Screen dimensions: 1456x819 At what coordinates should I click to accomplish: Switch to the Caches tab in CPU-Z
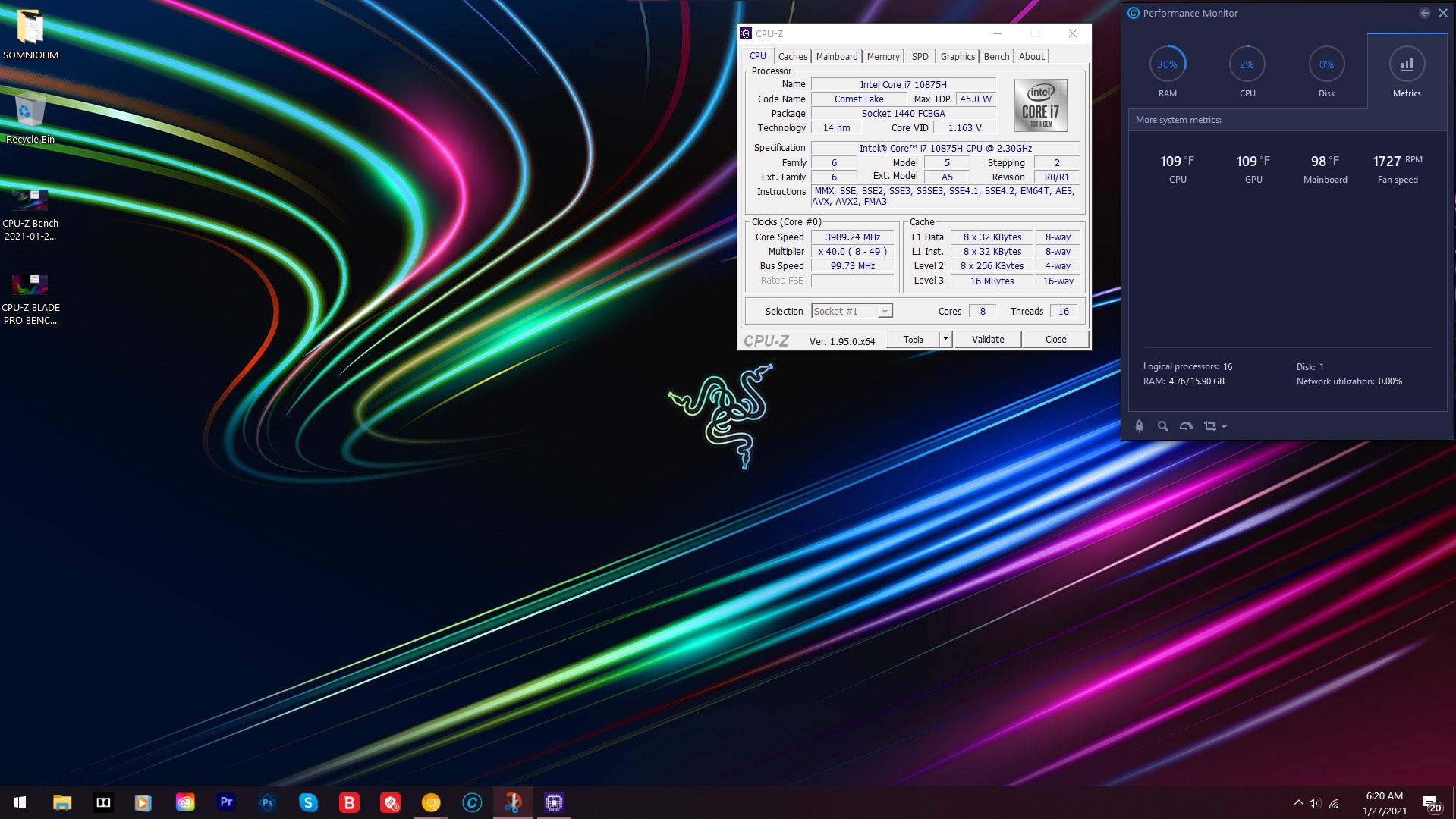[x=793, y=57]
